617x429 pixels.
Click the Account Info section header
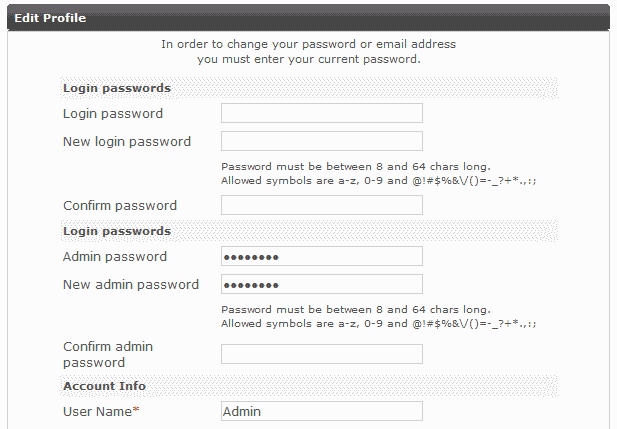point(104,386)
